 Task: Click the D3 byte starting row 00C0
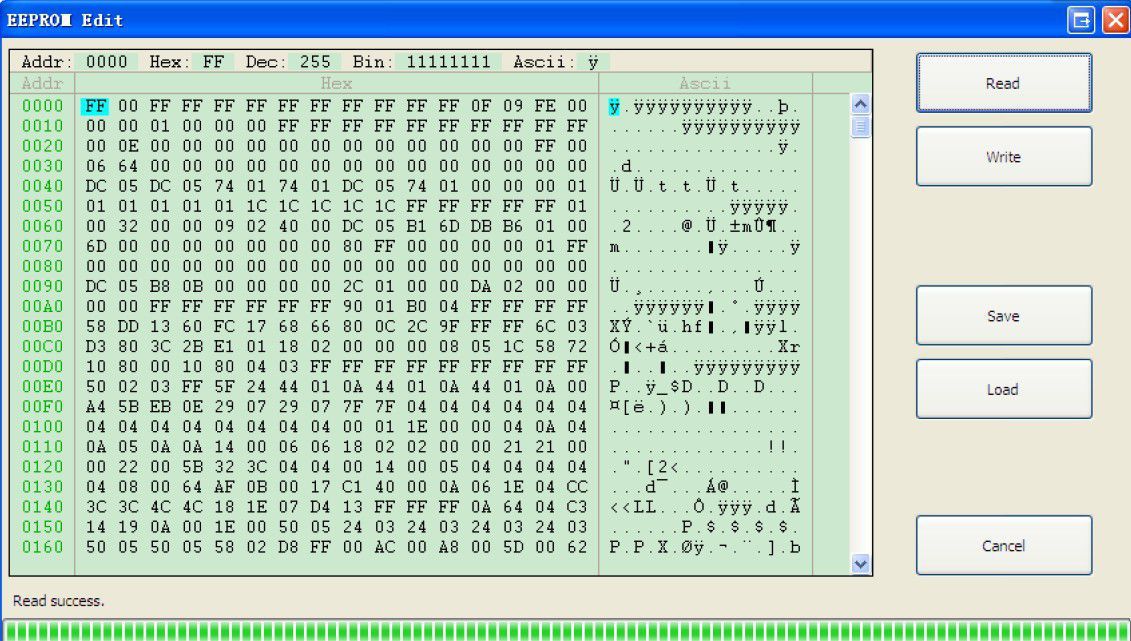(x=96, y=347)
